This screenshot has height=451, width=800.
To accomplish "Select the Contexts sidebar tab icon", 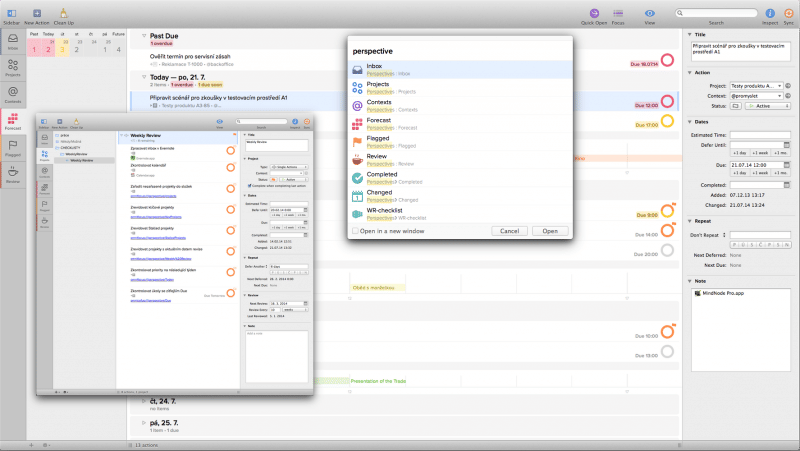I will click(x=14, y=94).
